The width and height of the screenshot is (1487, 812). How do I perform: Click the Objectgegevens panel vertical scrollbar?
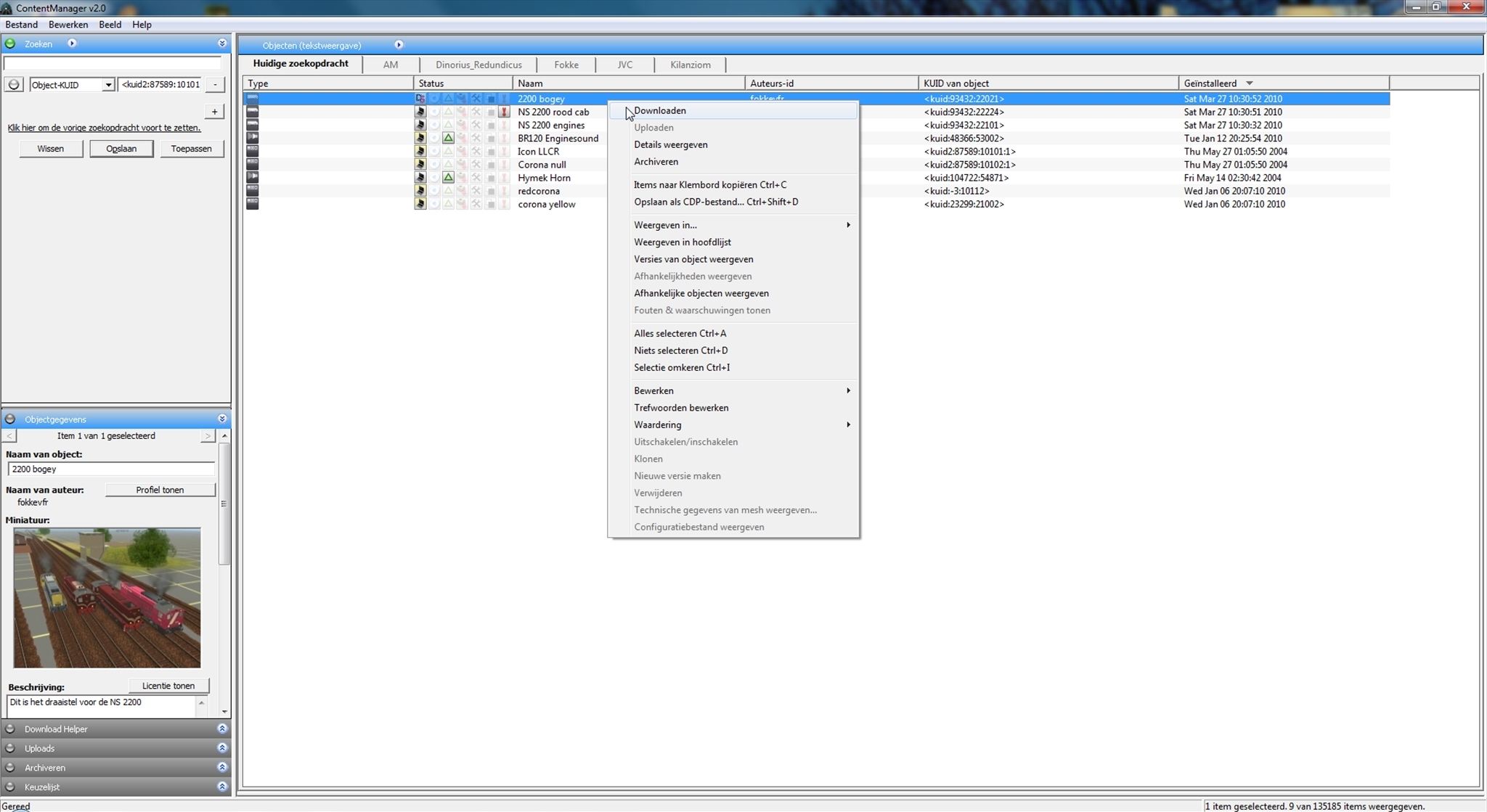pyautogui.click(x=224, y=504)
